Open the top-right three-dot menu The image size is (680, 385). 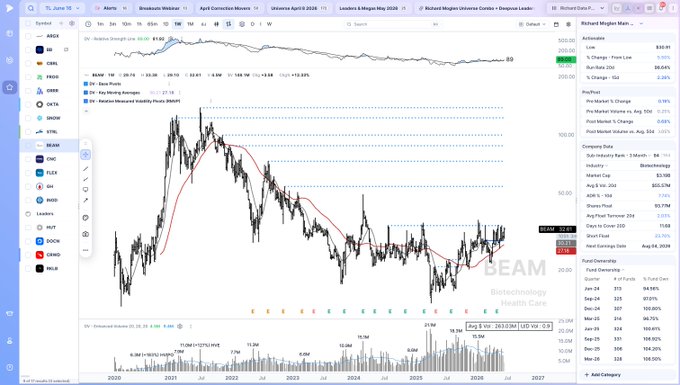[x=673, y=8]
